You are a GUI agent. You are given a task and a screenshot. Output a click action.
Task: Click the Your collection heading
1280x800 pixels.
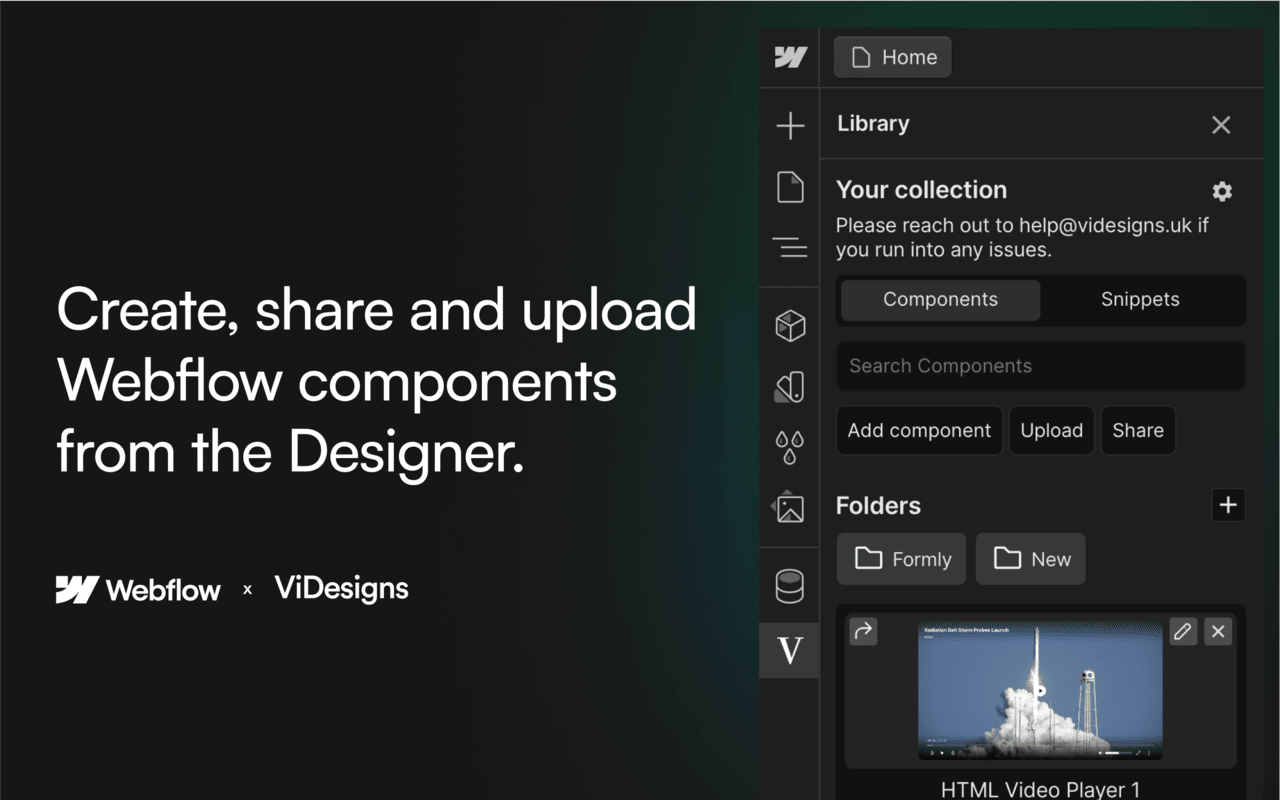(921, 190)
